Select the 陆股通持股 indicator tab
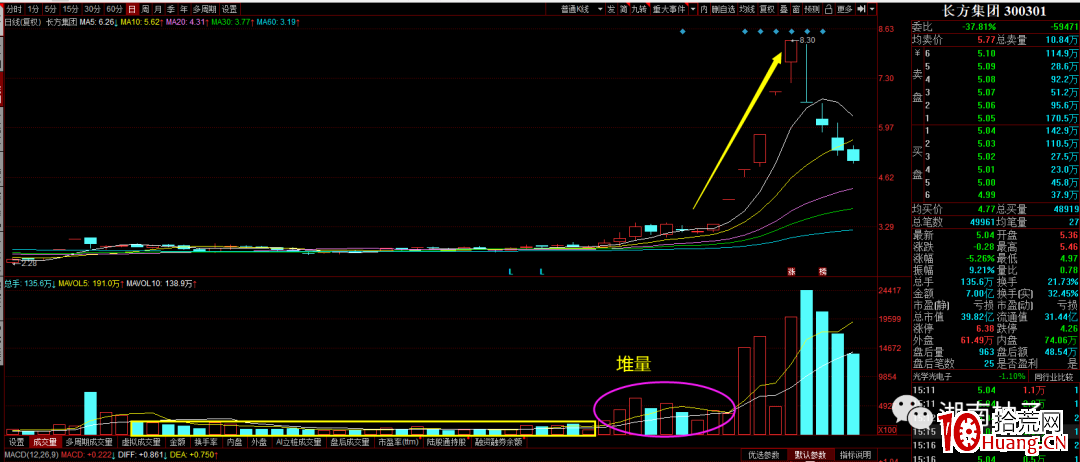Image resolution: width=1080 pixels, height=462 pixels. click(448, 442)
